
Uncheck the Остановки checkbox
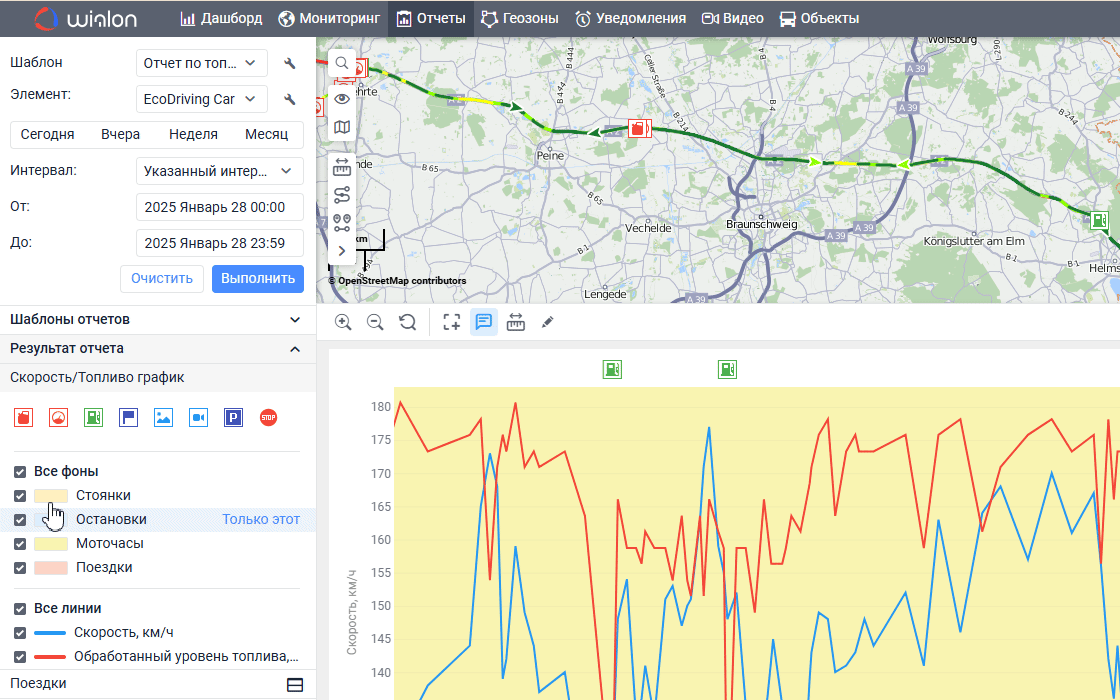[x=20, y=520]
